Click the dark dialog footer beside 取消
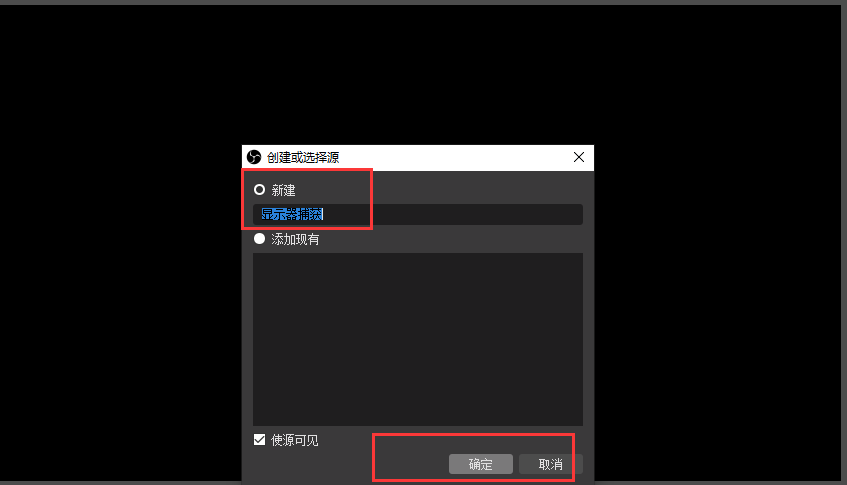This screenshot has width=847, height=485. tap(588, 464)
